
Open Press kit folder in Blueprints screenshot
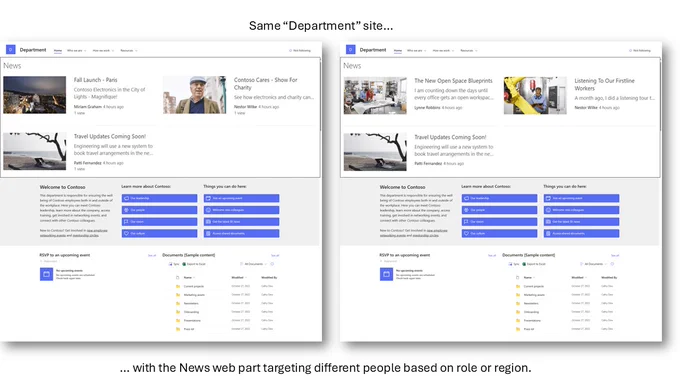click(x=529, y=329)
